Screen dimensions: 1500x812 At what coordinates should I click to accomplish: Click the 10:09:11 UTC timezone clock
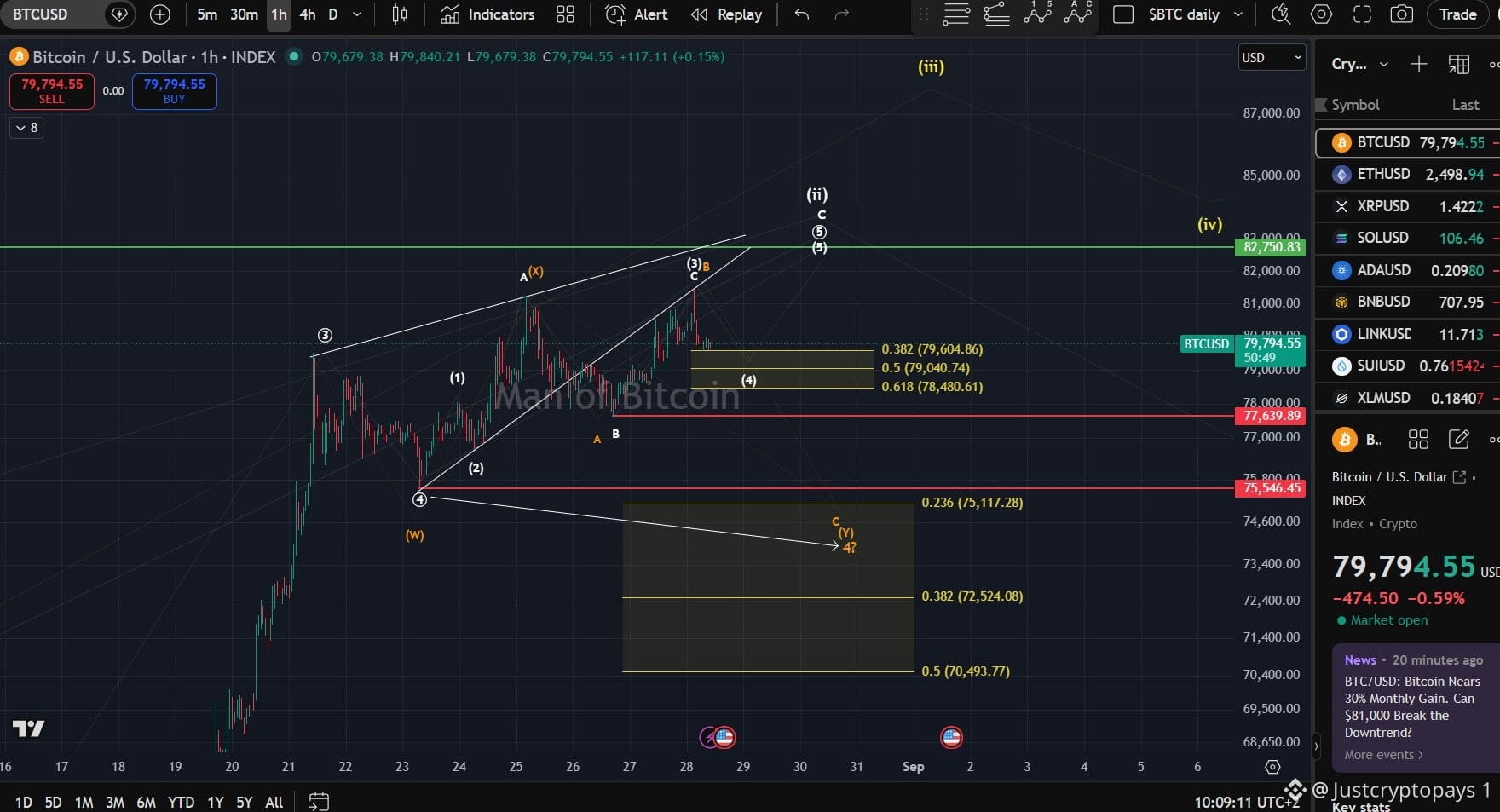pos(1247,802)
